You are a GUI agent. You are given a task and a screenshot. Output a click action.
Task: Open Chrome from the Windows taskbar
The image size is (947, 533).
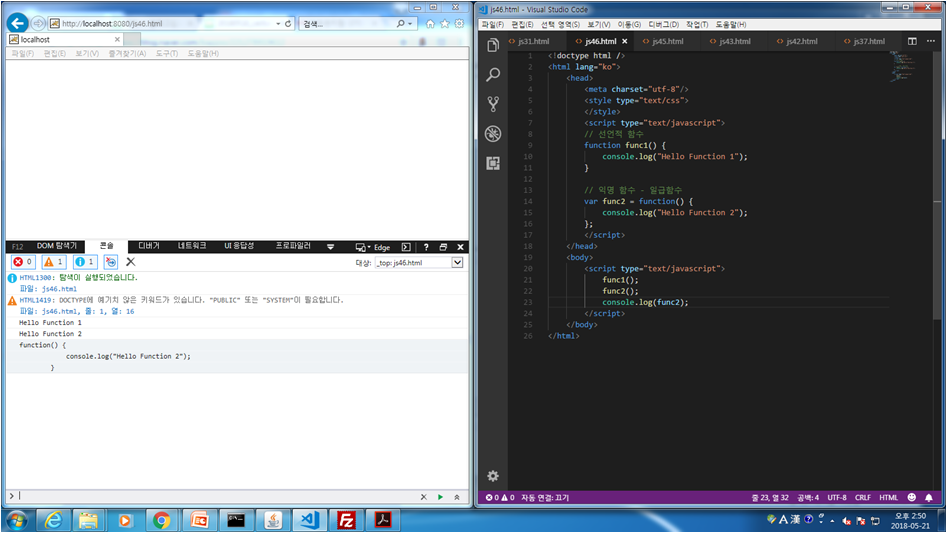pos(161,520)
